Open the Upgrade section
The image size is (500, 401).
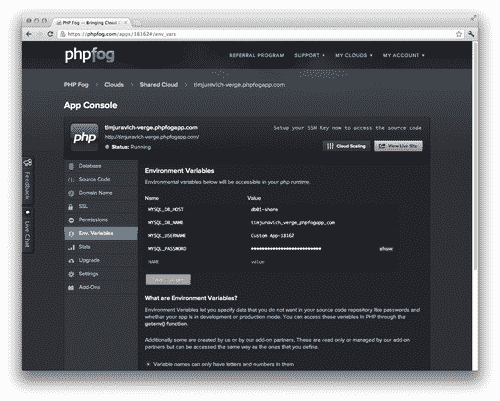point(101,260)
